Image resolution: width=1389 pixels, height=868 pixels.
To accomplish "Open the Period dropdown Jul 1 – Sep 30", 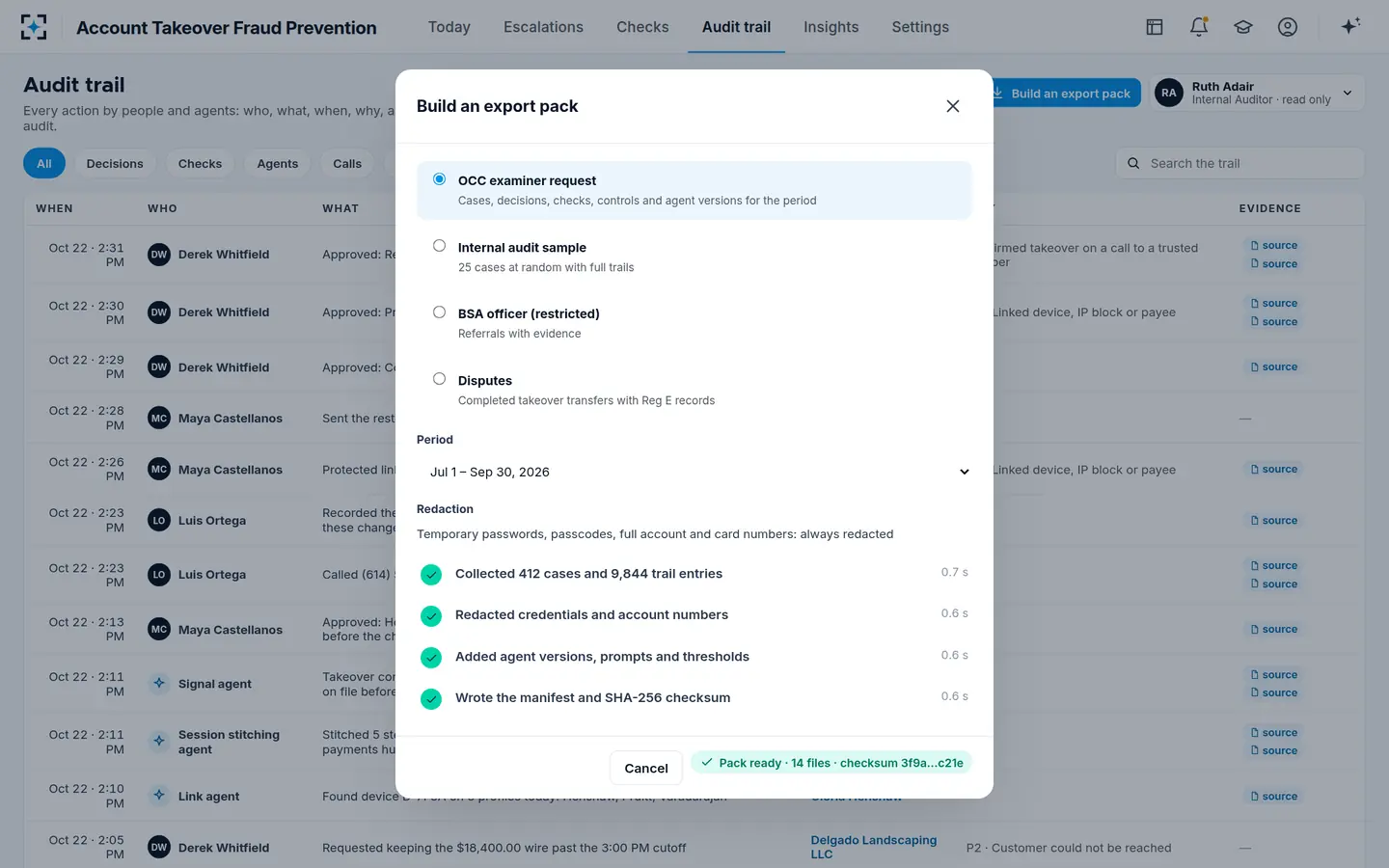I will (694, 472).
